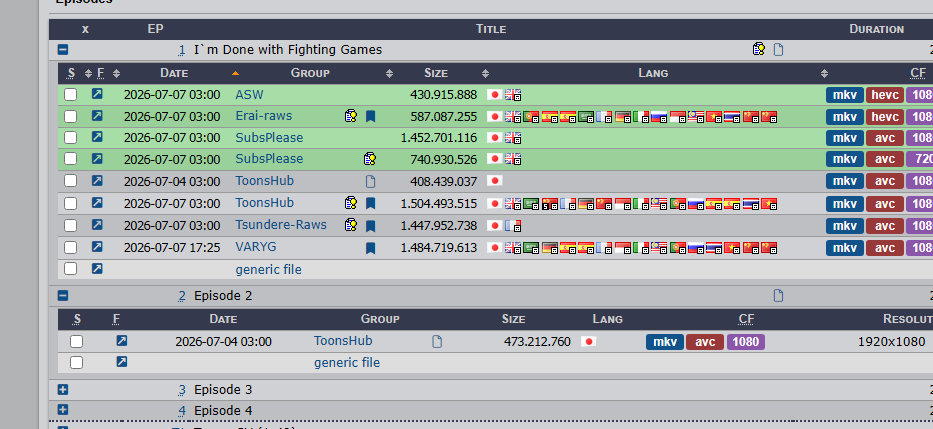Tick the checkbox for the ASW file
Viewport: 933px width, 429px height.
pos(70,95)
